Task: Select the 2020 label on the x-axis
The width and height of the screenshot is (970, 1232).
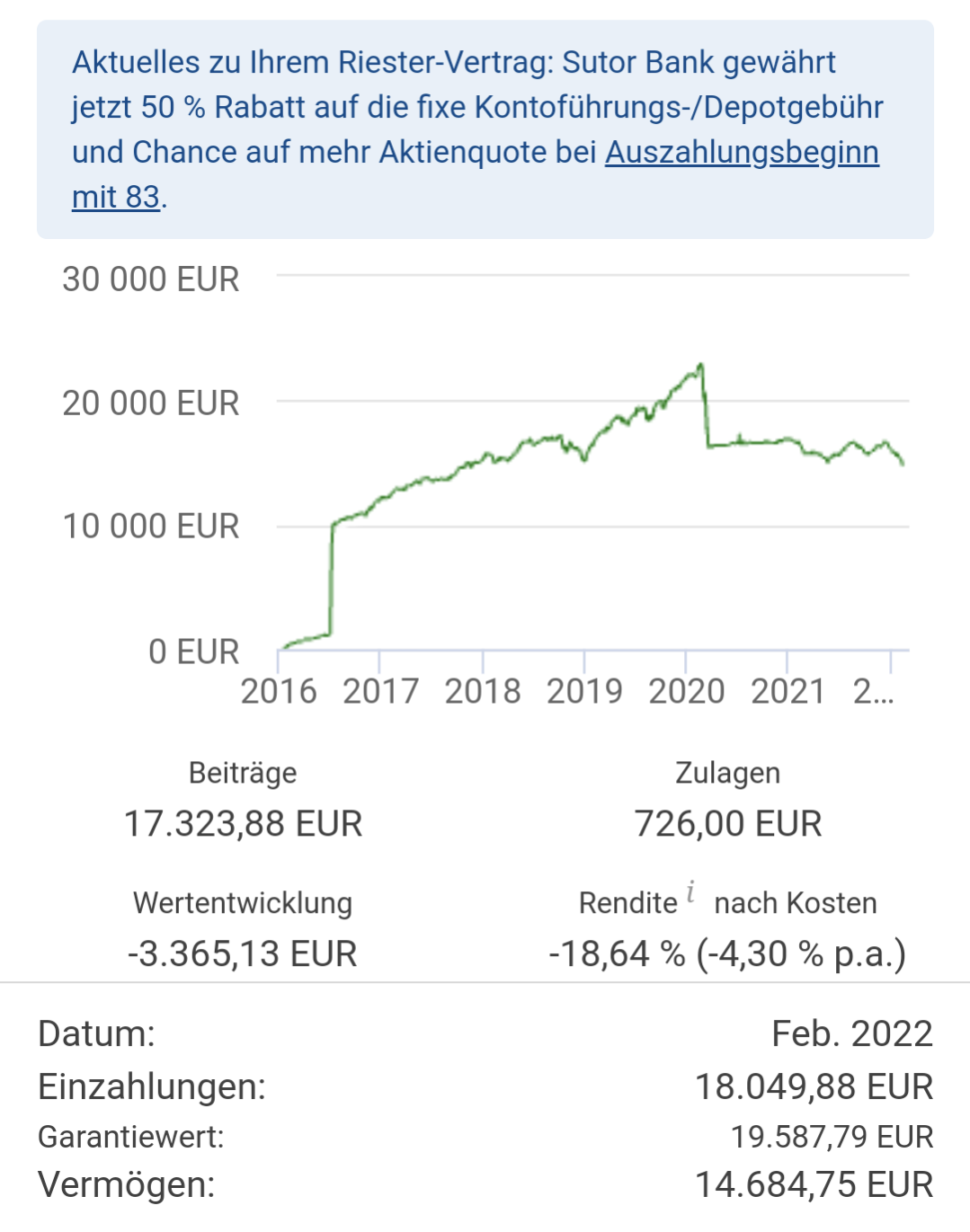Action: [687, 691]
